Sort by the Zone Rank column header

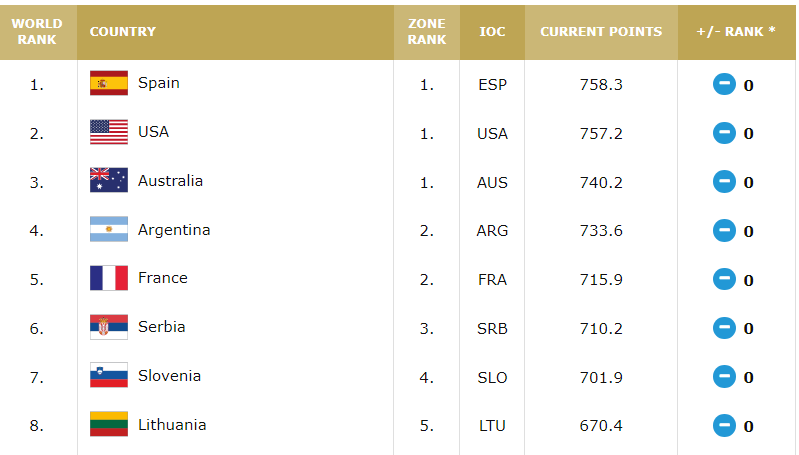(427, 32)
